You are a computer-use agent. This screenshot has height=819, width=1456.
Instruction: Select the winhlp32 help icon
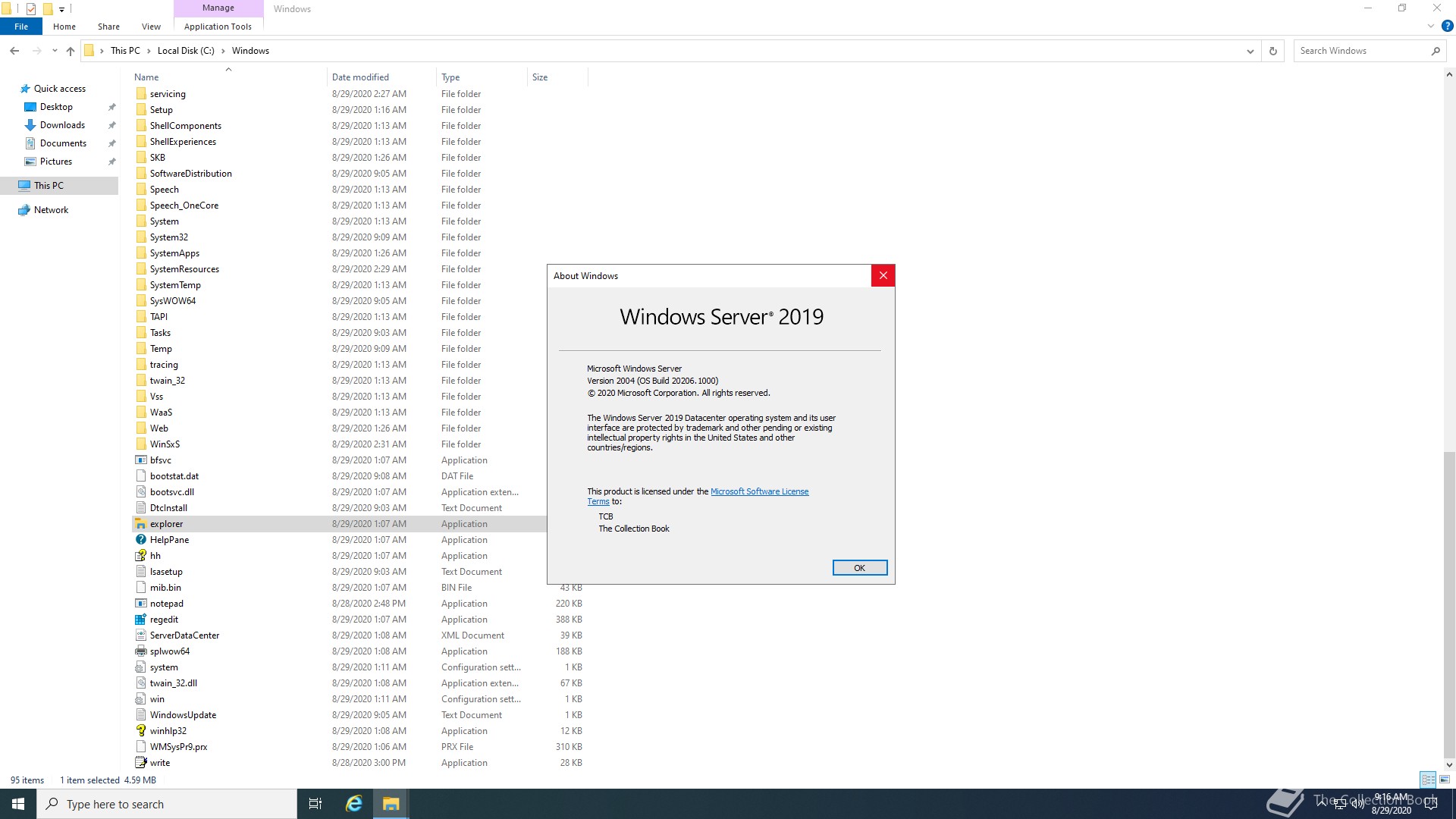point(141,731)
